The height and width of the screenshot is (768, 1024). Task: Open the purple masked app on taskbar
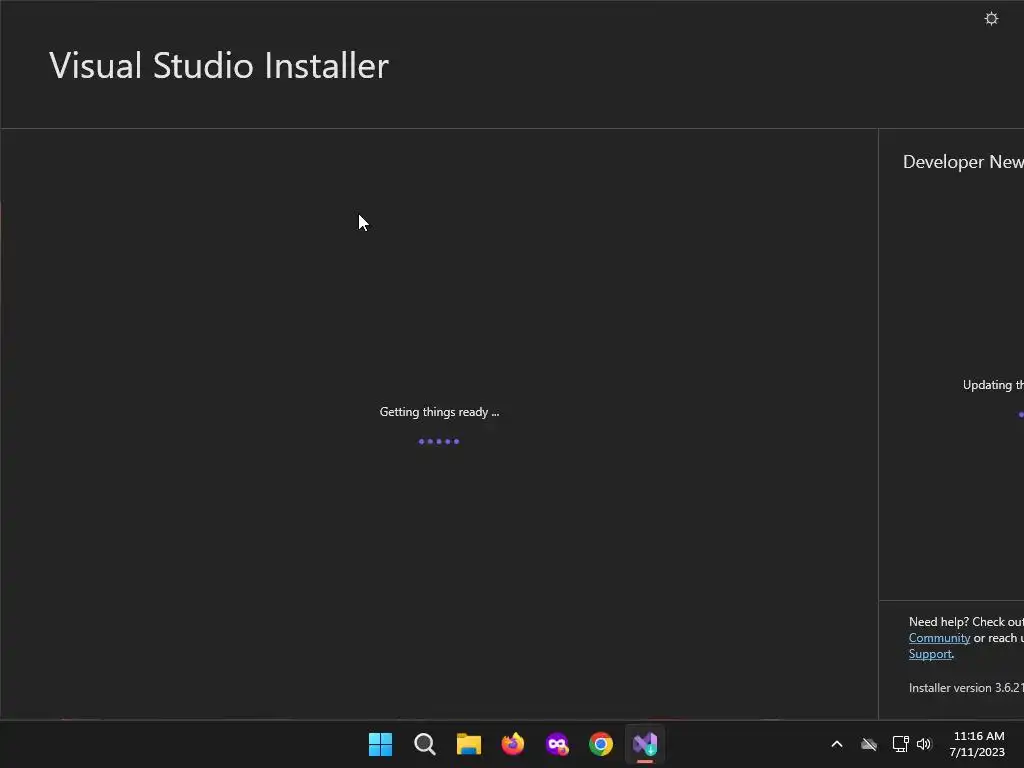tap(557, 744)
